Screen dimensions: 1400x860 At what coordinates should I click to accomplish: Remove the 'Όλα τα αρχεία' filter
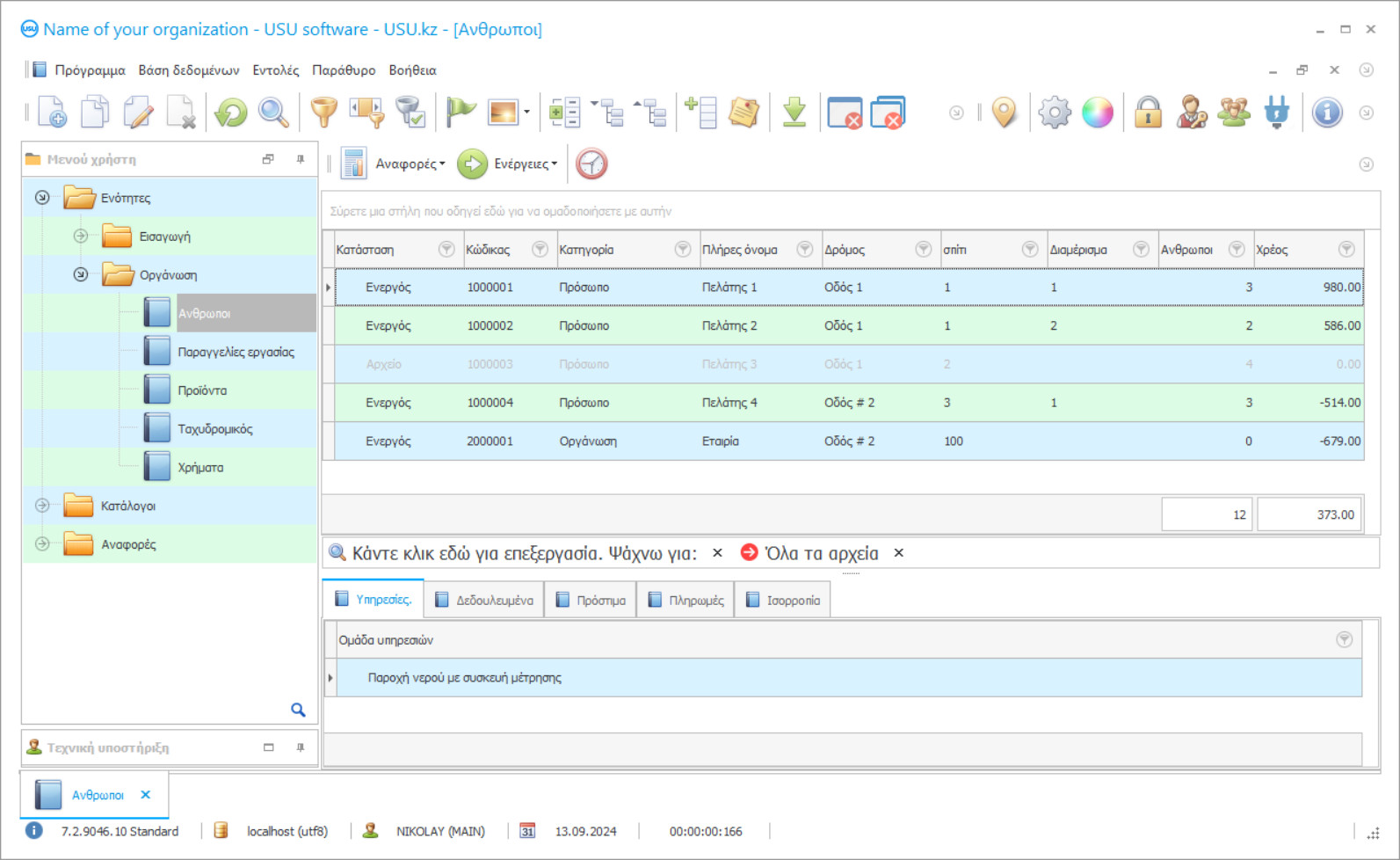tap(898, 553)
